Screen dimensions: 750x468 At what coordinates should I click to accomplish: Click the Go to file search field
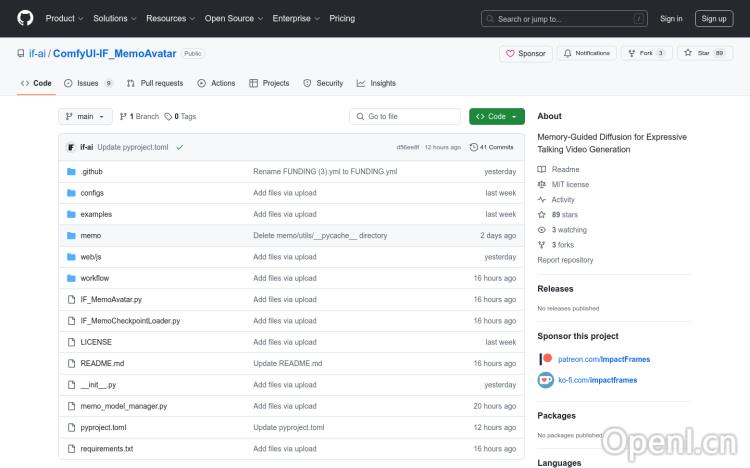click(x=404, y=116)
